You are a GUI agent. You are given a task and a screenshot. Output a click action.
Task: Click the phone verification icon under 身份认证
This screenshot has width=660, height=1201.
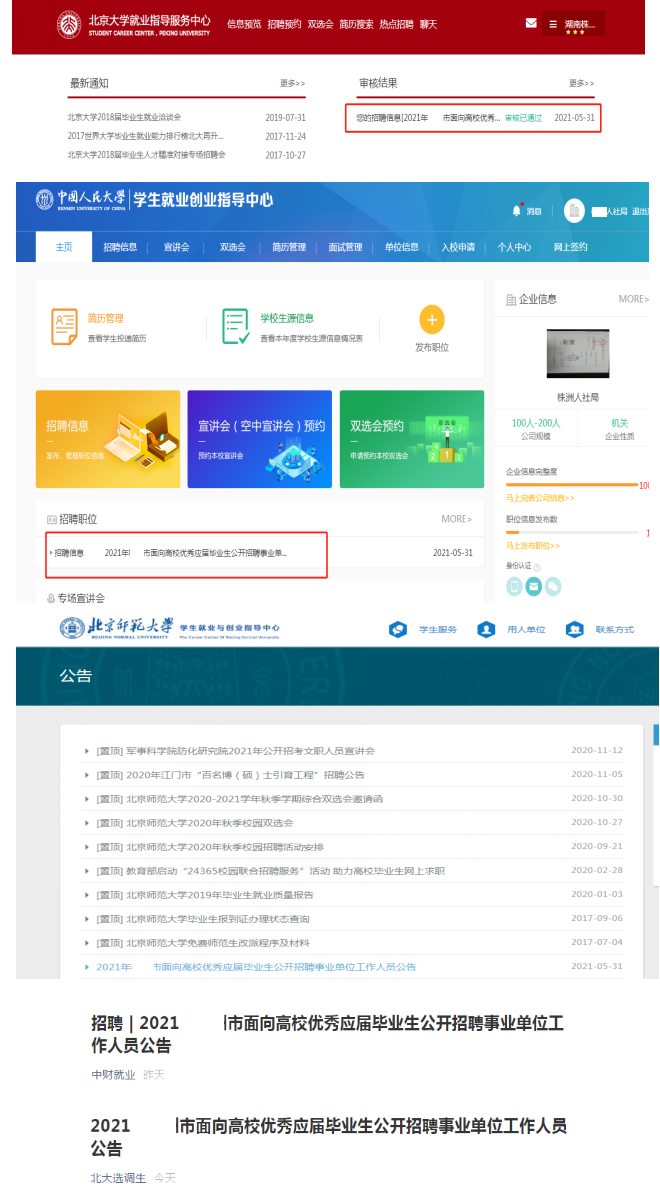pos(515,586)
